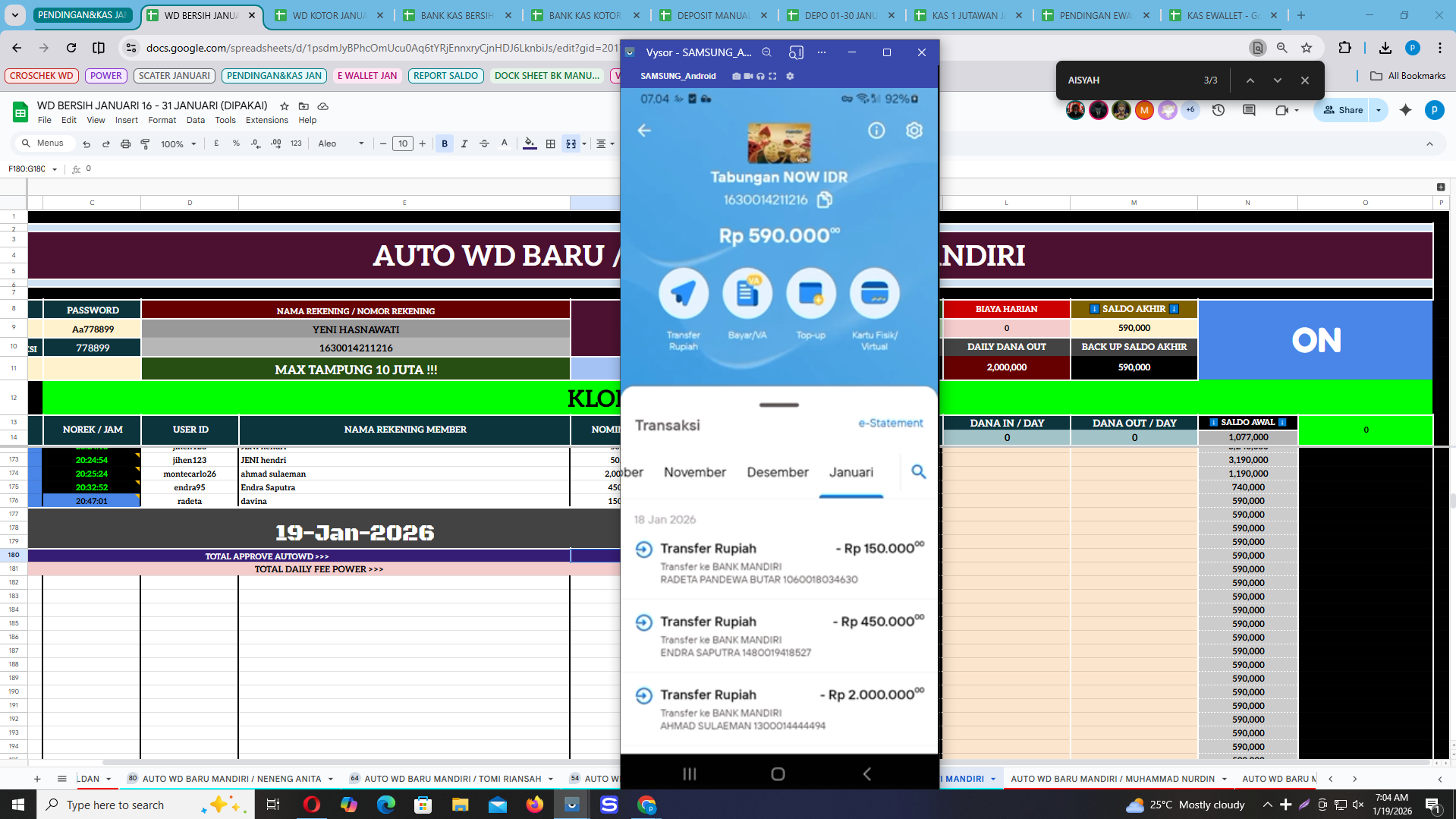Open the Share options dropdown arrow
The width and height of the screenshot is (1456, 819).
coord(1379,110)
